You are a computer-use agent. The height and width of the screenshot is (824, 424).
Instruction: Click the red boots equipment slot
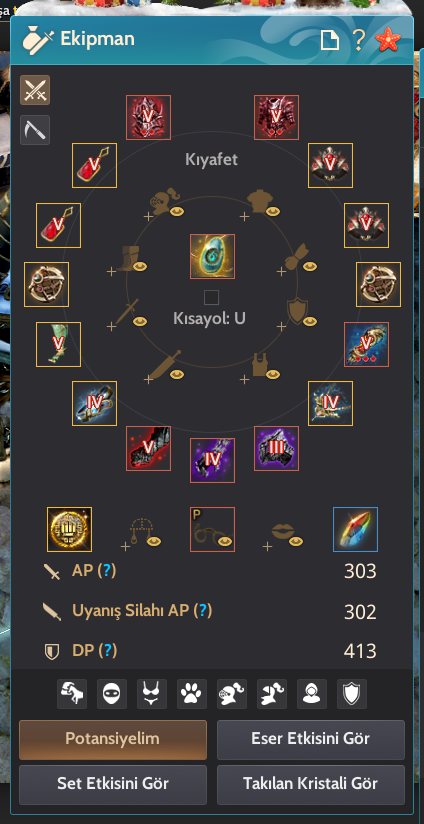(x=149, y=448)
